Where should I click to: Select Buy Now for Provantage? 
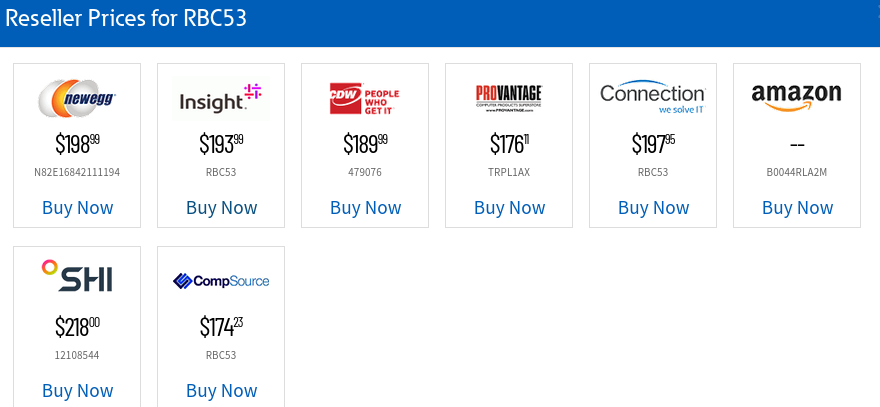[x=509, y=208]
